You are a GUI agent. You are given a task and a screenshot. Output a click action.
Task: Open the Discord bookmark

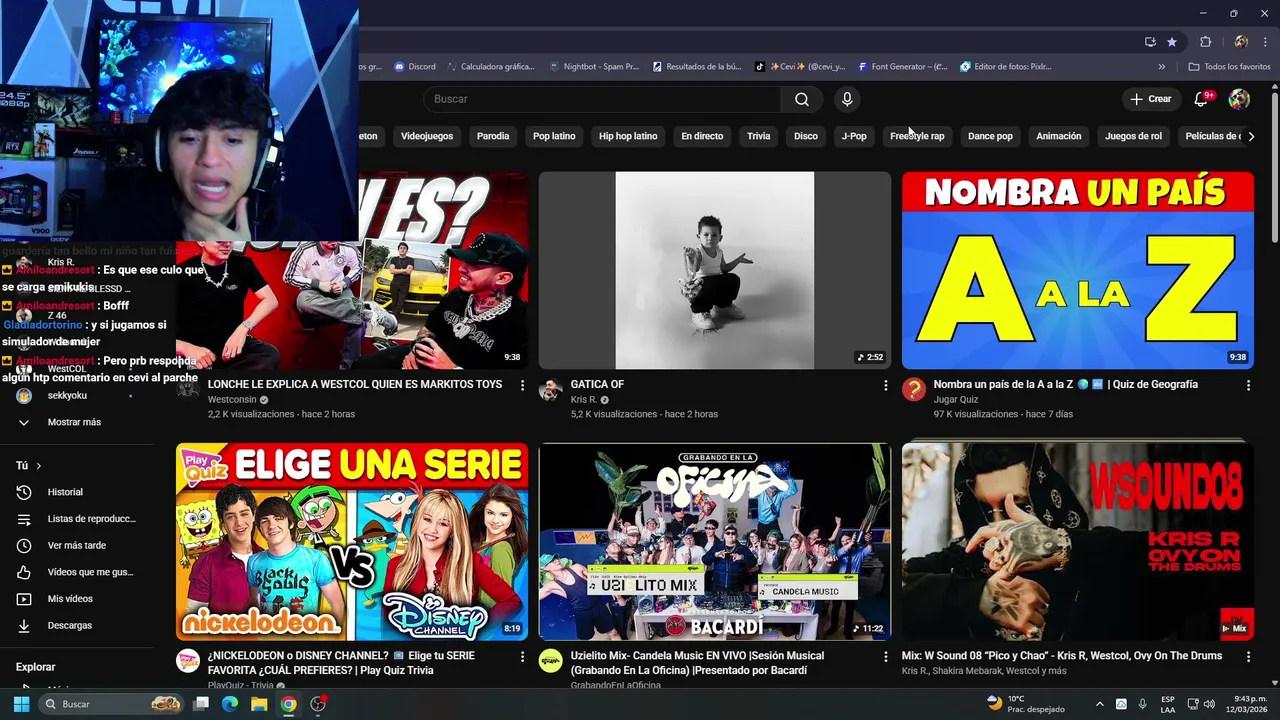coord(415,67)
